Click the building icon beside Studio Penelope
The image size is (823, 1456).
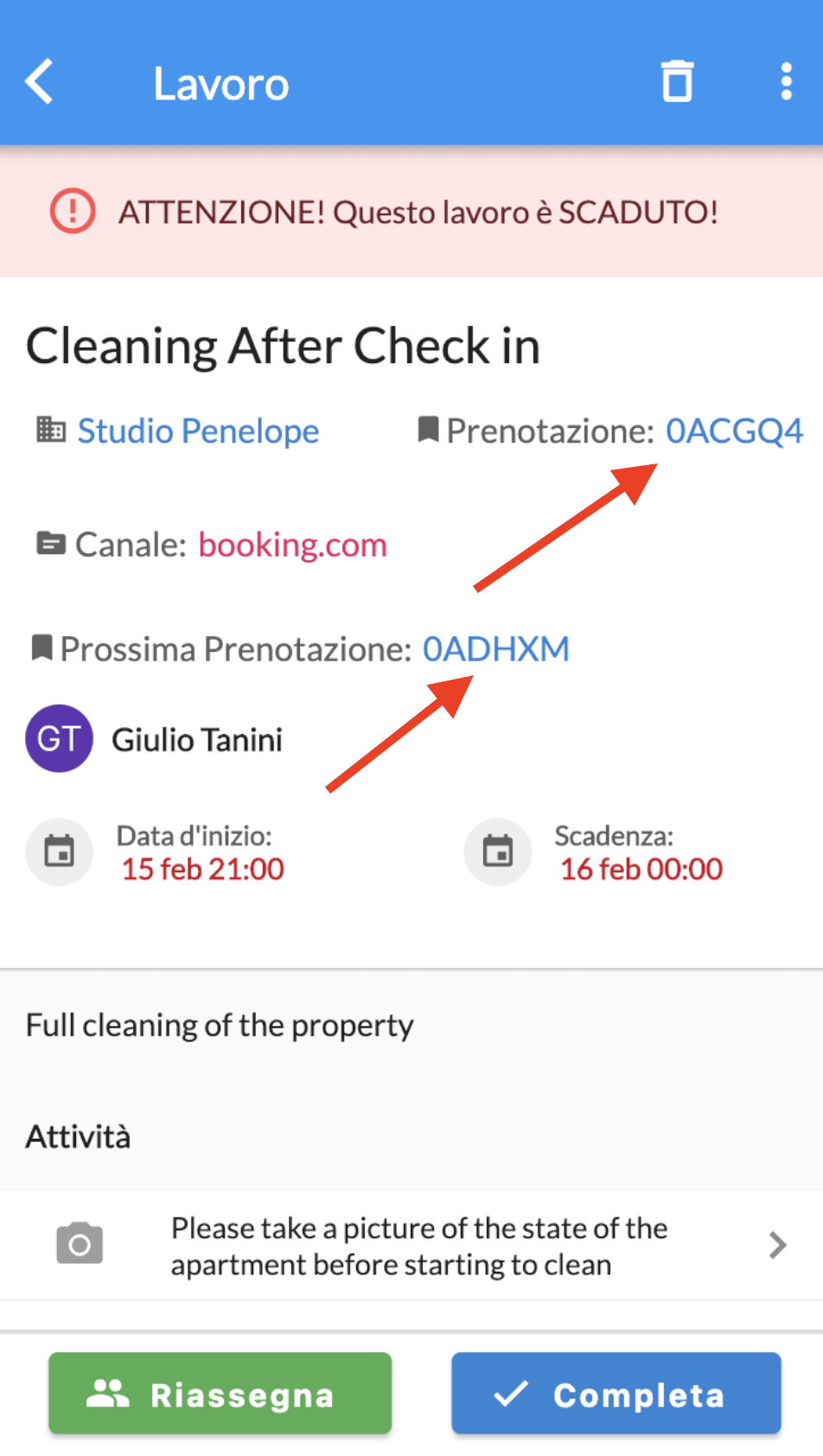click(50, 429)
